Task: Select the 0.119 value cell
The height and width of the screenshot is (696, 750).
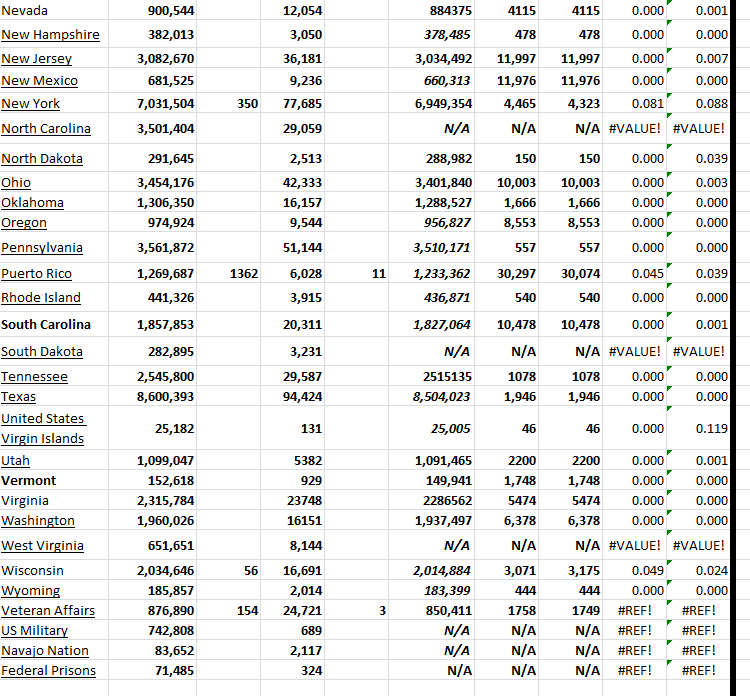Action: point(711,429)
